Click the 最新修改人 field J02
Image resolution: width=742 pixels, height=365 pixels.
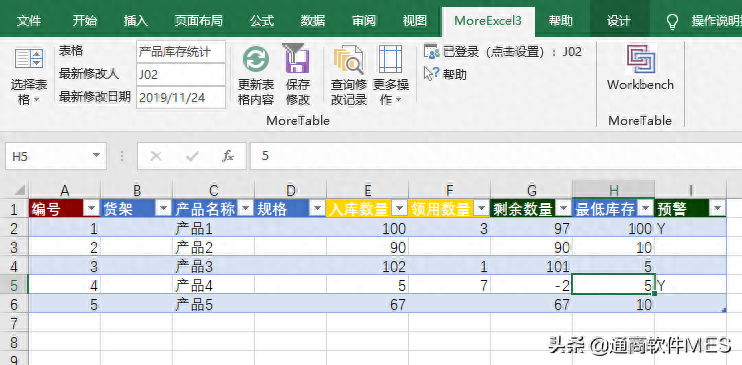click(181, 74)
